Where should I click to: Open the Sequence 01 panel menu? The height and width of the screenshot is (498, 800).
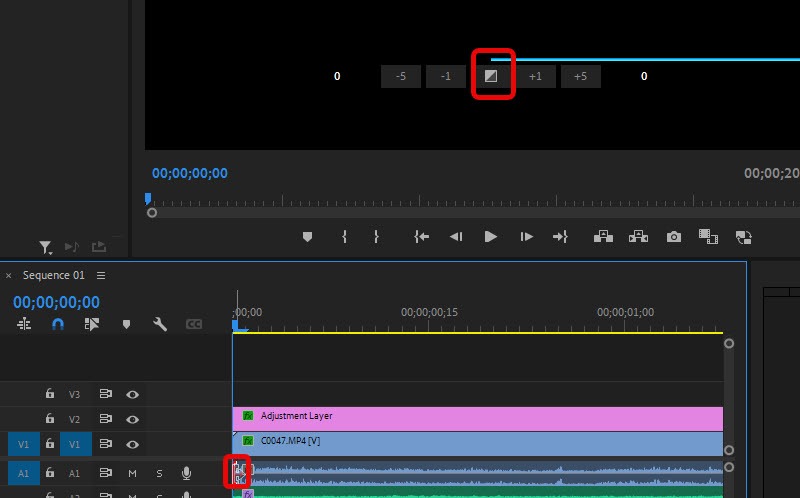(101, 275)
